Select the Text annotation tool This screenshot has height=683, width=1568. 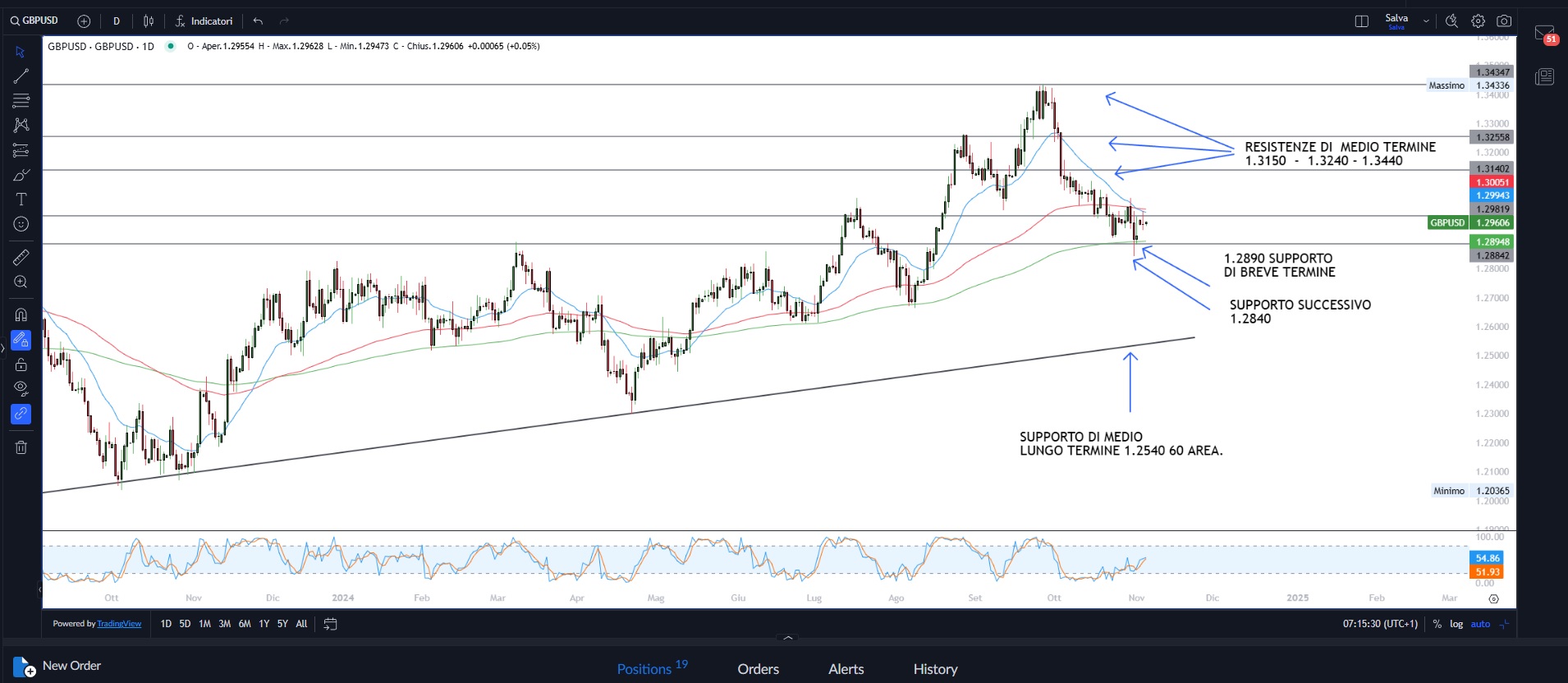pos(21,199)
